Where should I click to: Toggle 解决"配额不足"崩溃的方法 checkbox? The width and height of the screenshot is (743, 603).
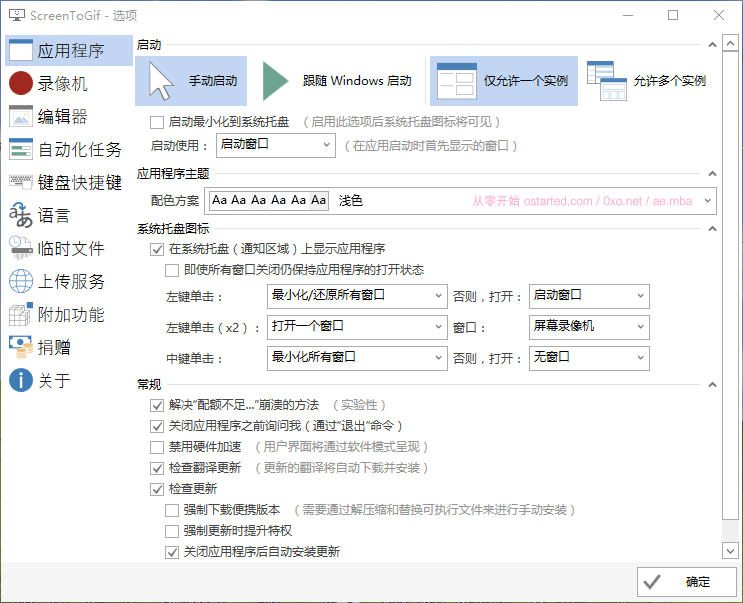[157, 405]
